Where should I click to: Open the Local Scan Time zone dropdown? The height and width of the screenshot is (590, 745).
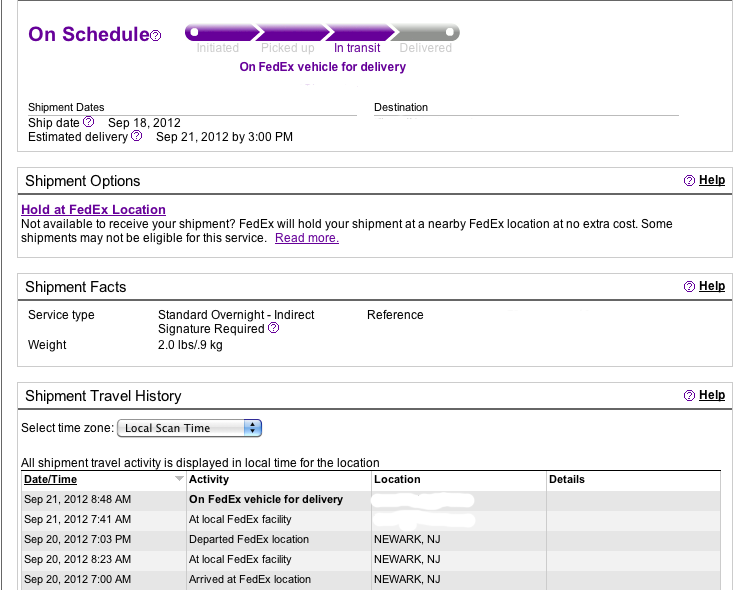tap(189, 428)
